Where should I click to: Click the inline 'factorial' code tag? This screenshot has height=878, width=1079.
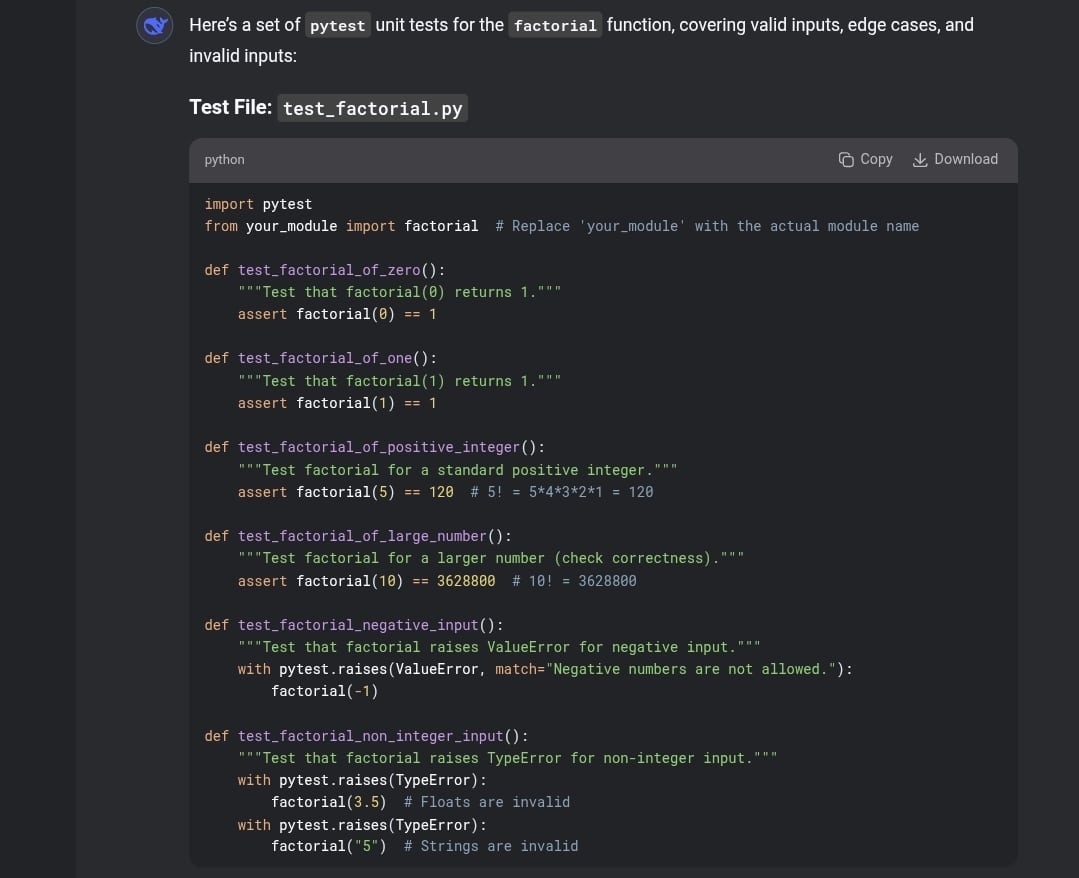tap(555, 25)
